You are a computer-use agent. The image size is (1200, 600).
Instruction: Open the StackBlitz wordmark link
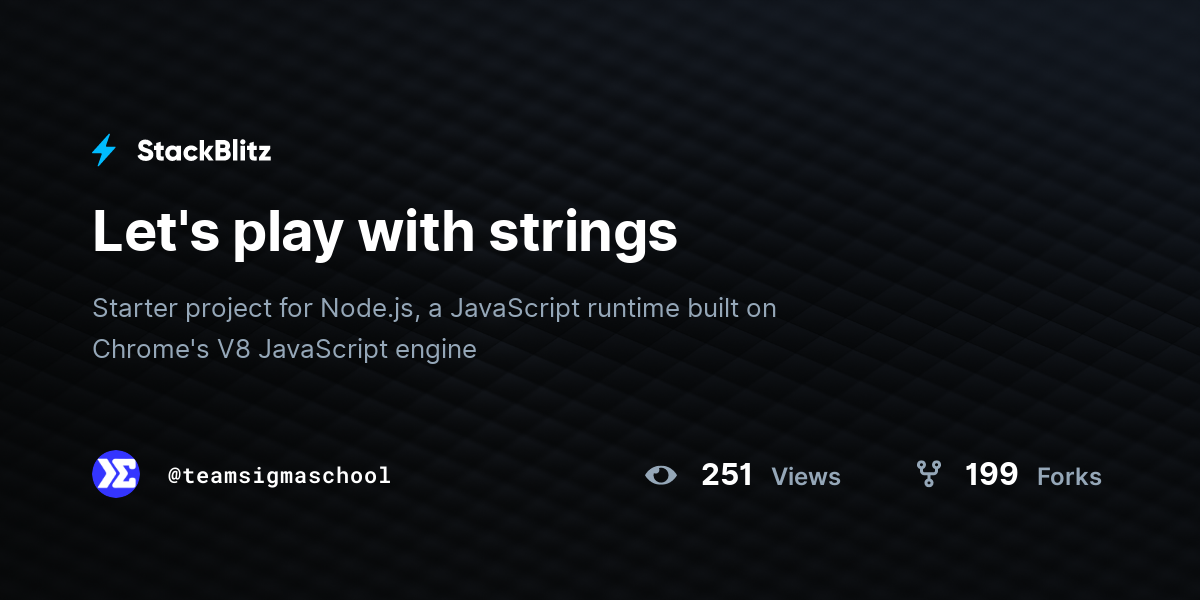coord(204,151)
